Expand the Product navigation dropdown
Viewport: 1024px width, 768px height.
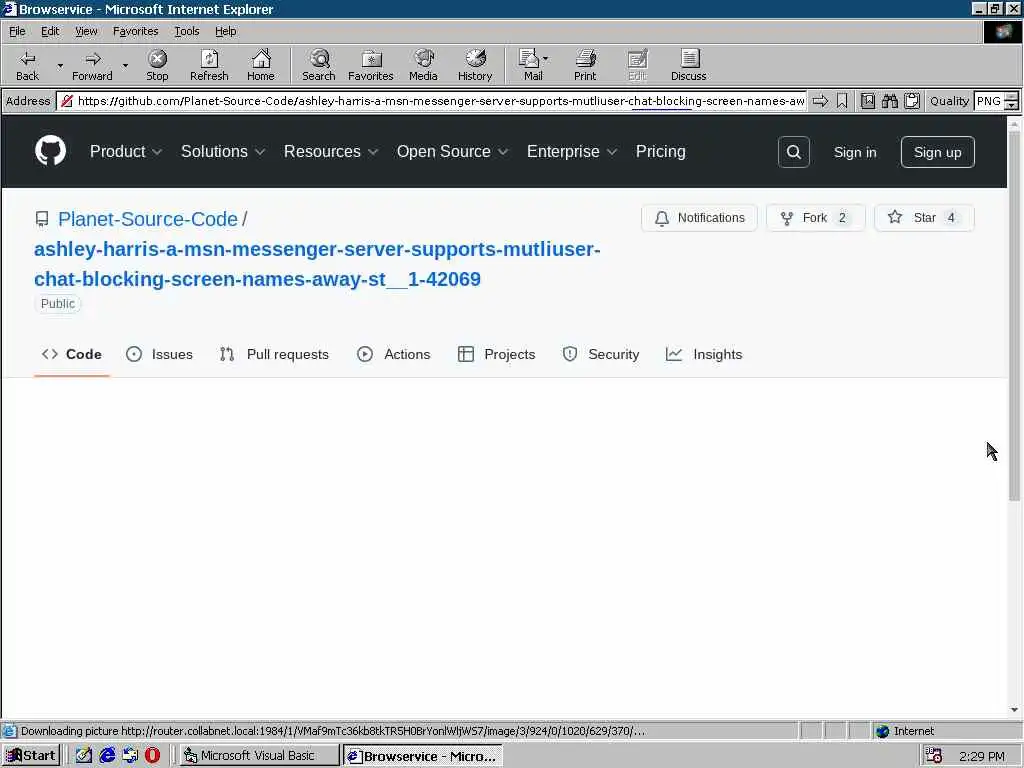coord(125,152)
